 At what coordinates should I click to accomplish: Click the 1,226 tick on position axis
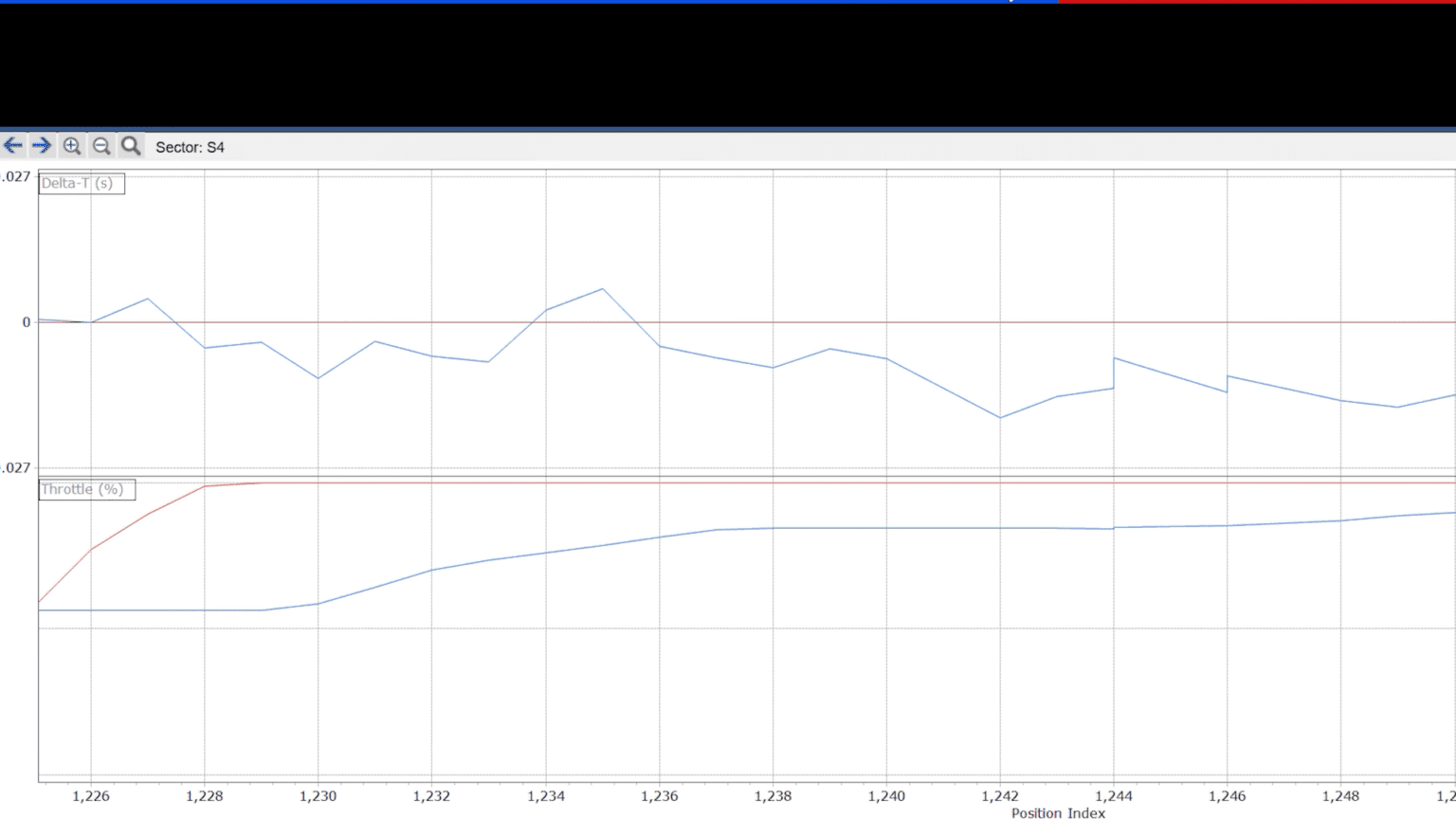(x=91, y=796)
